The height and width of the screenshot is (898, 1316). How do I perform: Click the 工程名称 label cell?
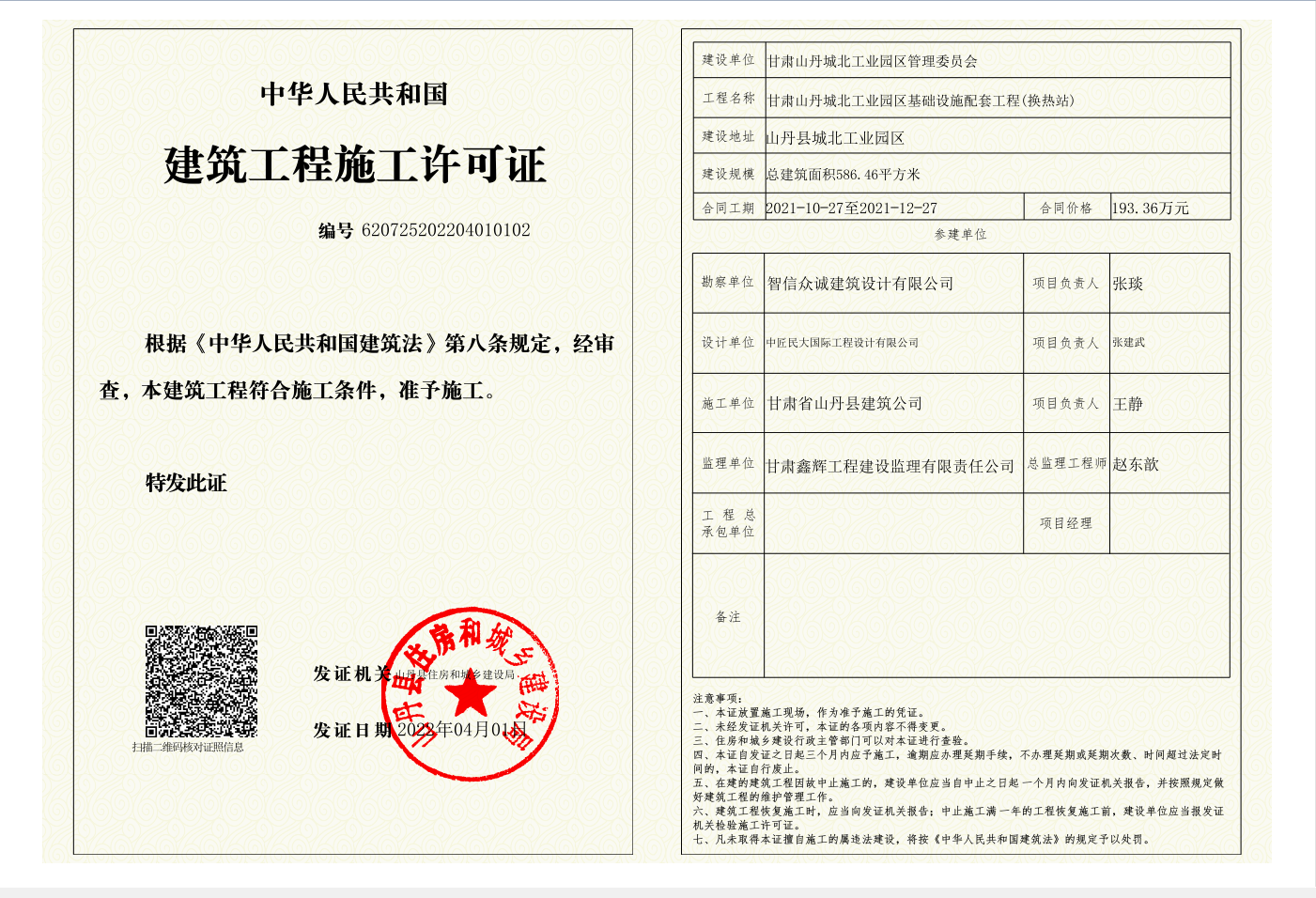click(x=729, y=98)
